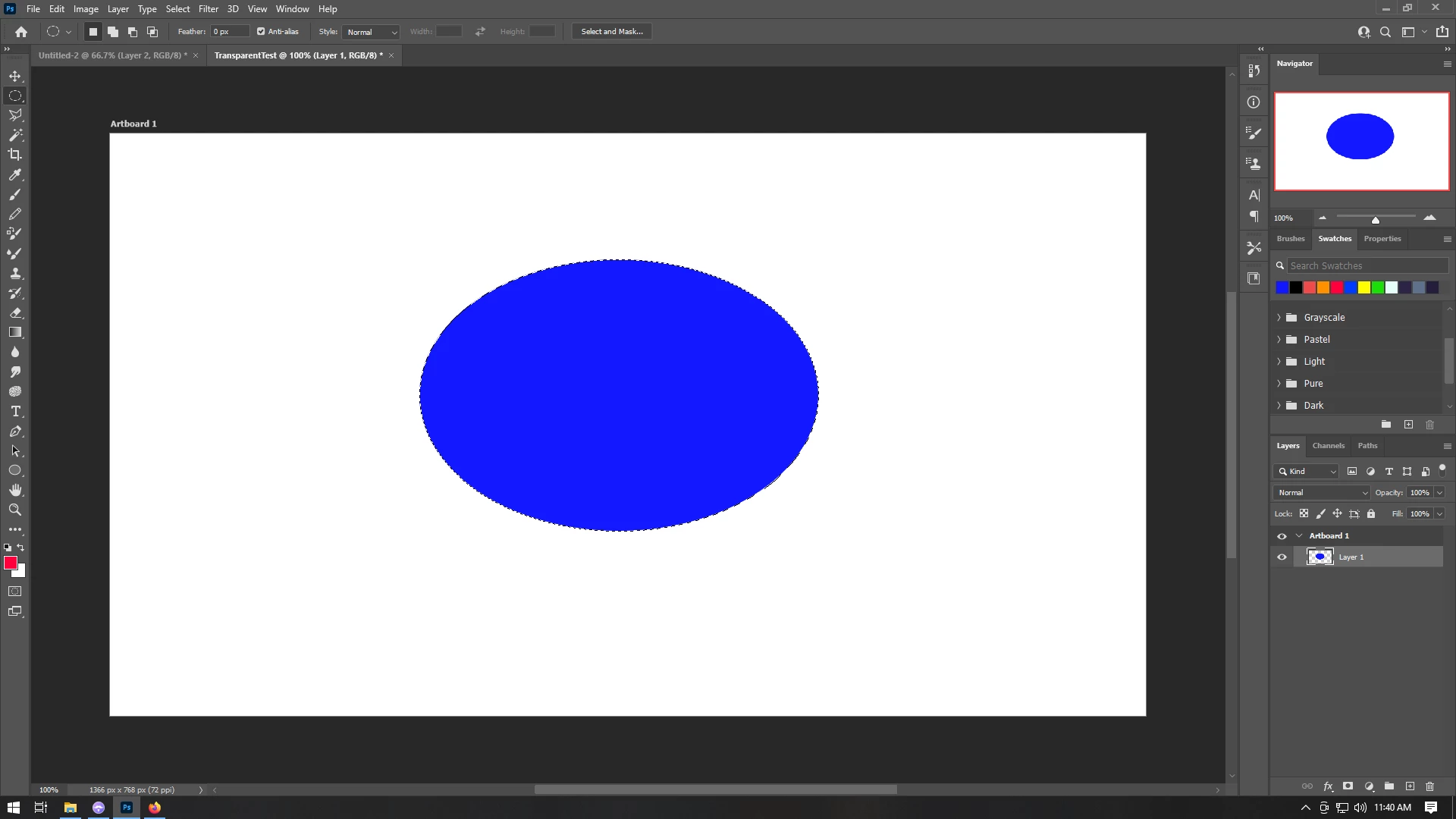
Task: Click the Select and Mask button
Action: (611, 32)
